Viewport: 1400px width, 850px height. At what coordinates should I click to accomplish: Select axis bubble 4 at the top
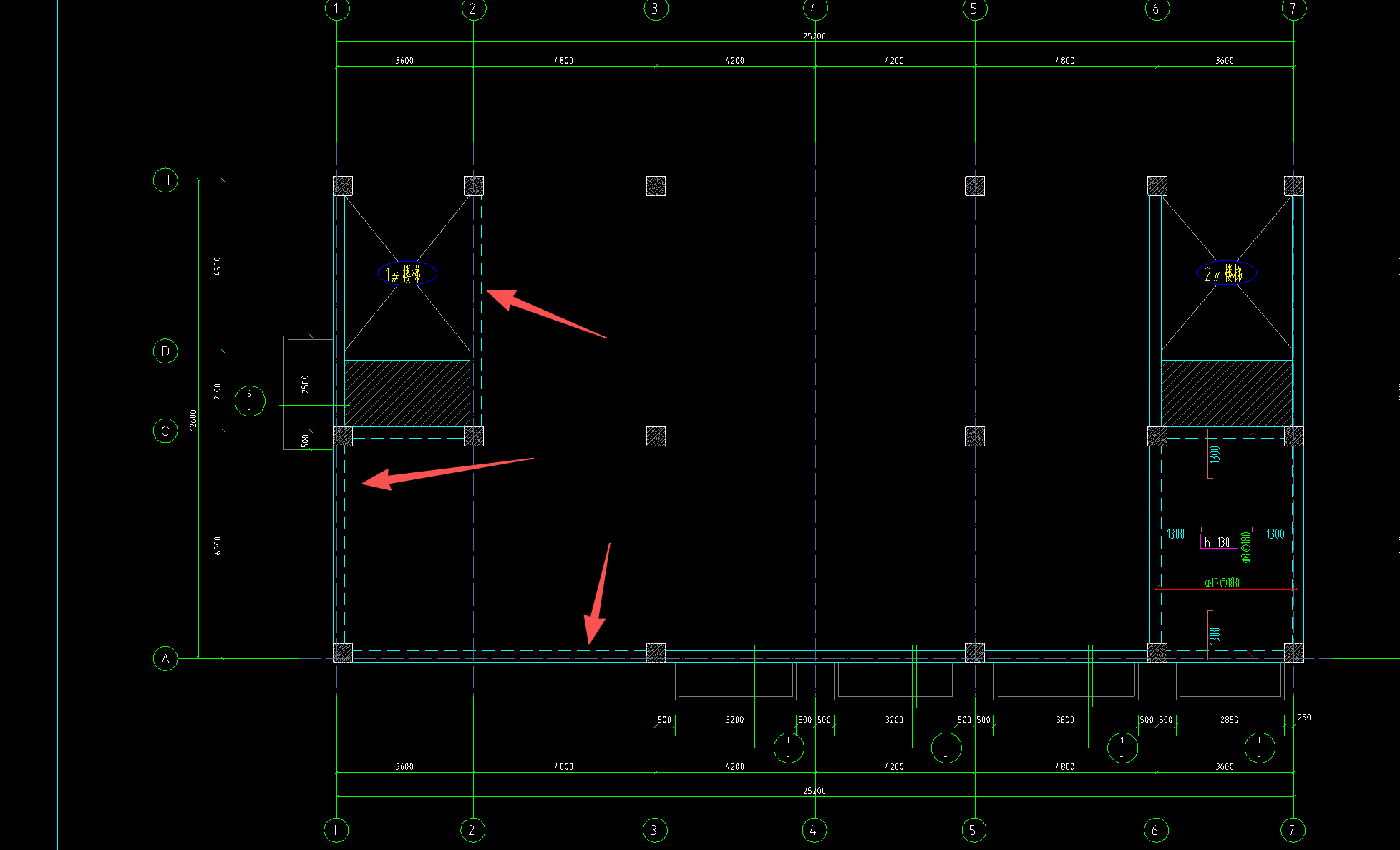(815, 9)
